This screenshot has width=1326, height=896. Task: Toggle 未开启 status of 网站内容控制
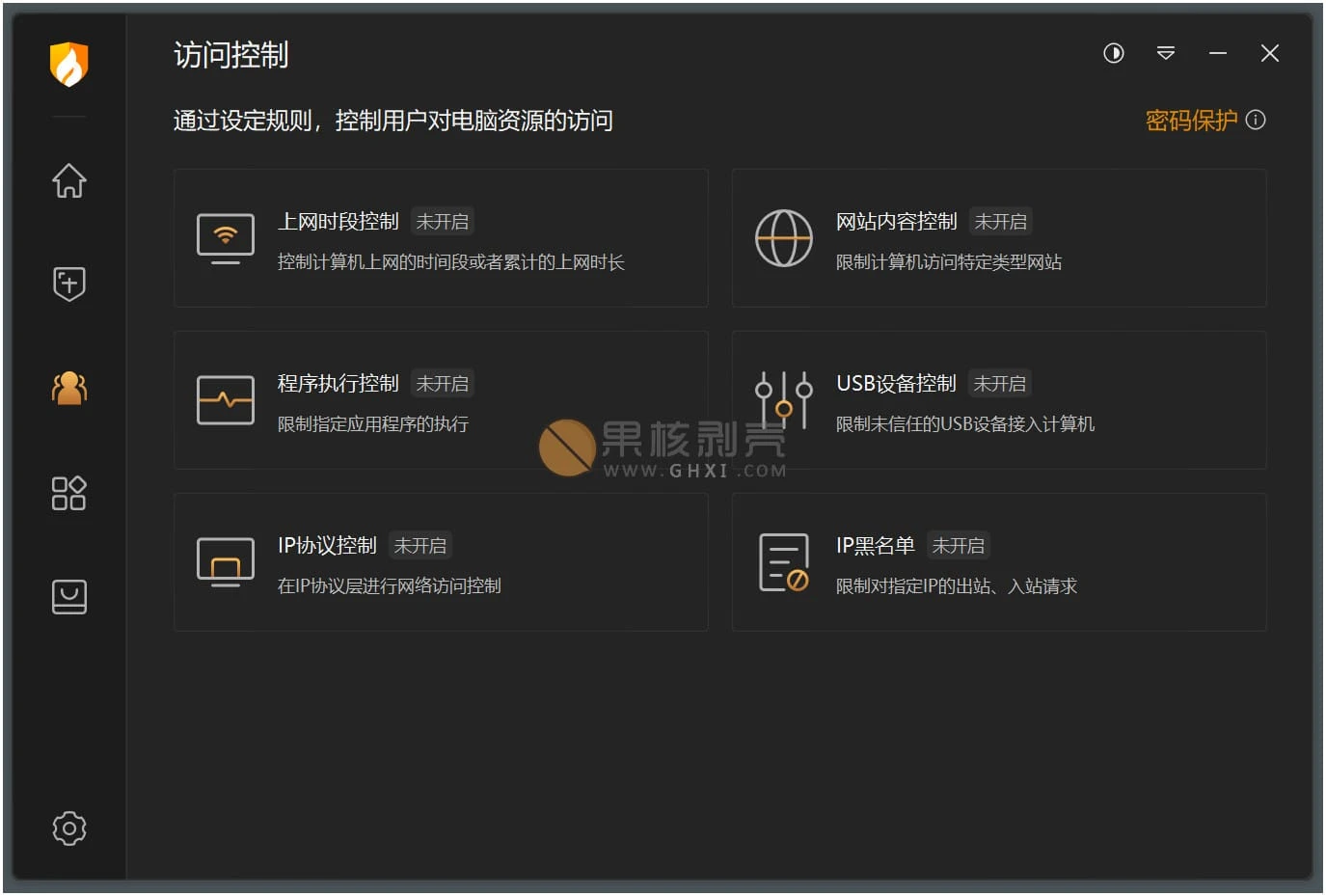(x=1001, y=222)
